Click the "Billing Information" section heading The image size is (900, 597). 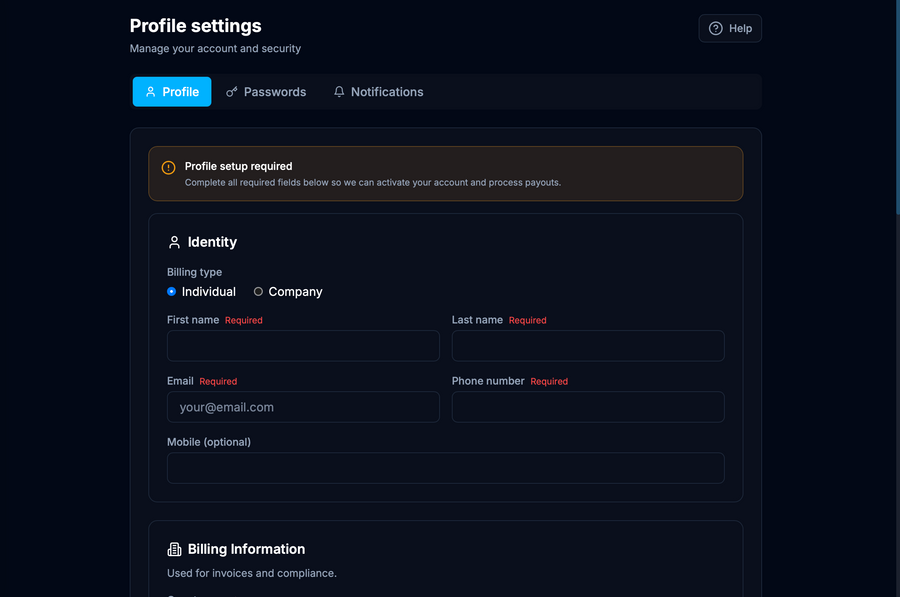[x=246, y=549]
